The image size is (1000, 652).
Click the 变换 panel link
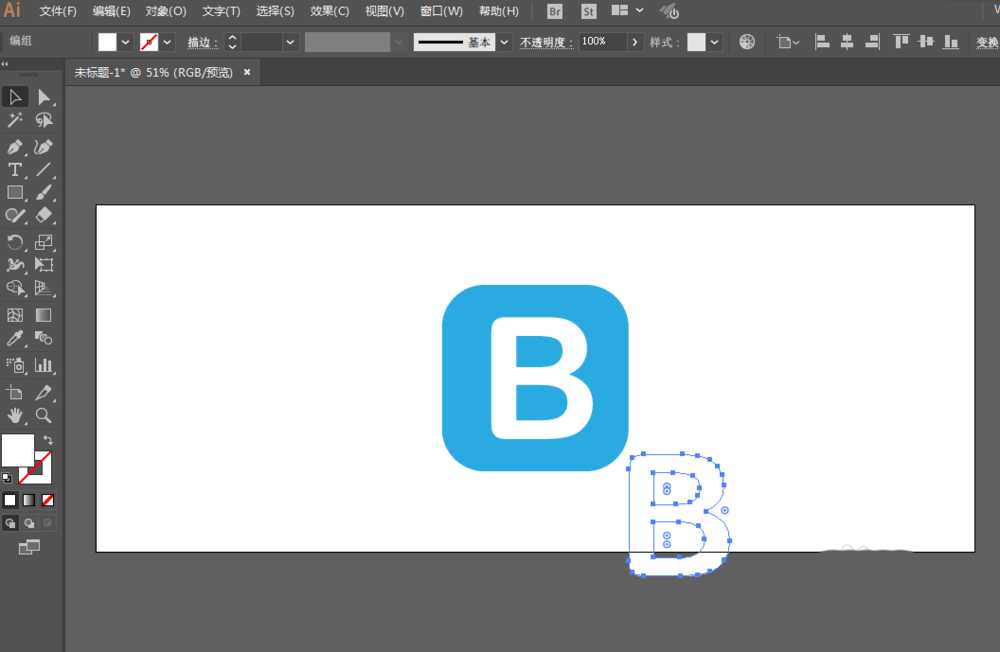coord(987,42)
